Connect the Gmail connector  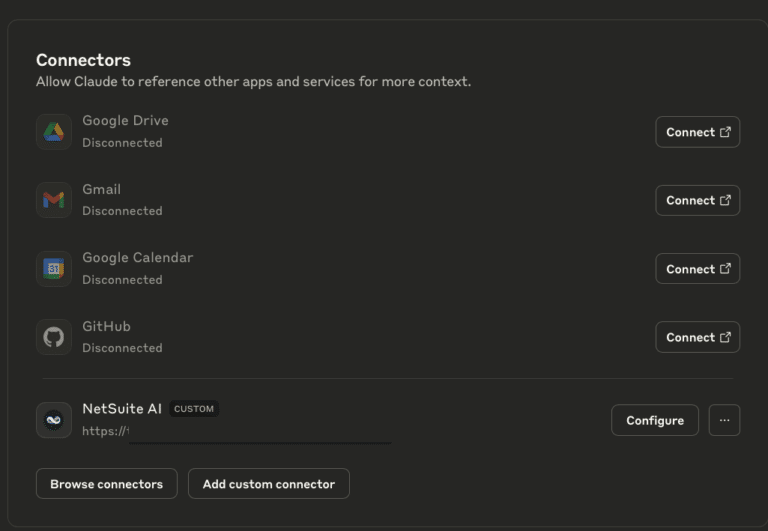pyautogui.click(x=697, y=200)
